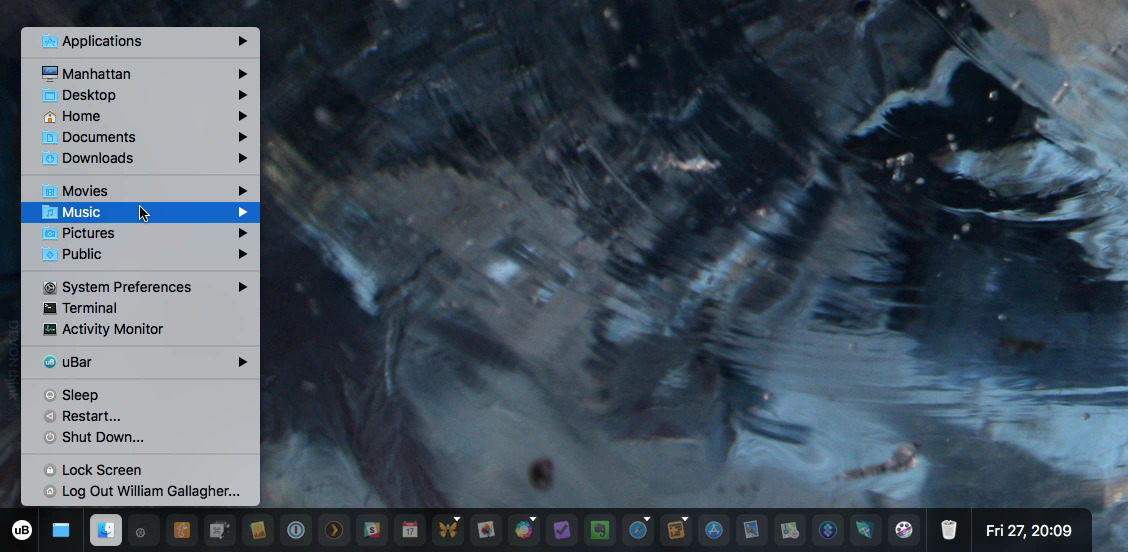Launch the colorful film reel app icon
Screen dimensions: 1128x552
pos(904,530)
